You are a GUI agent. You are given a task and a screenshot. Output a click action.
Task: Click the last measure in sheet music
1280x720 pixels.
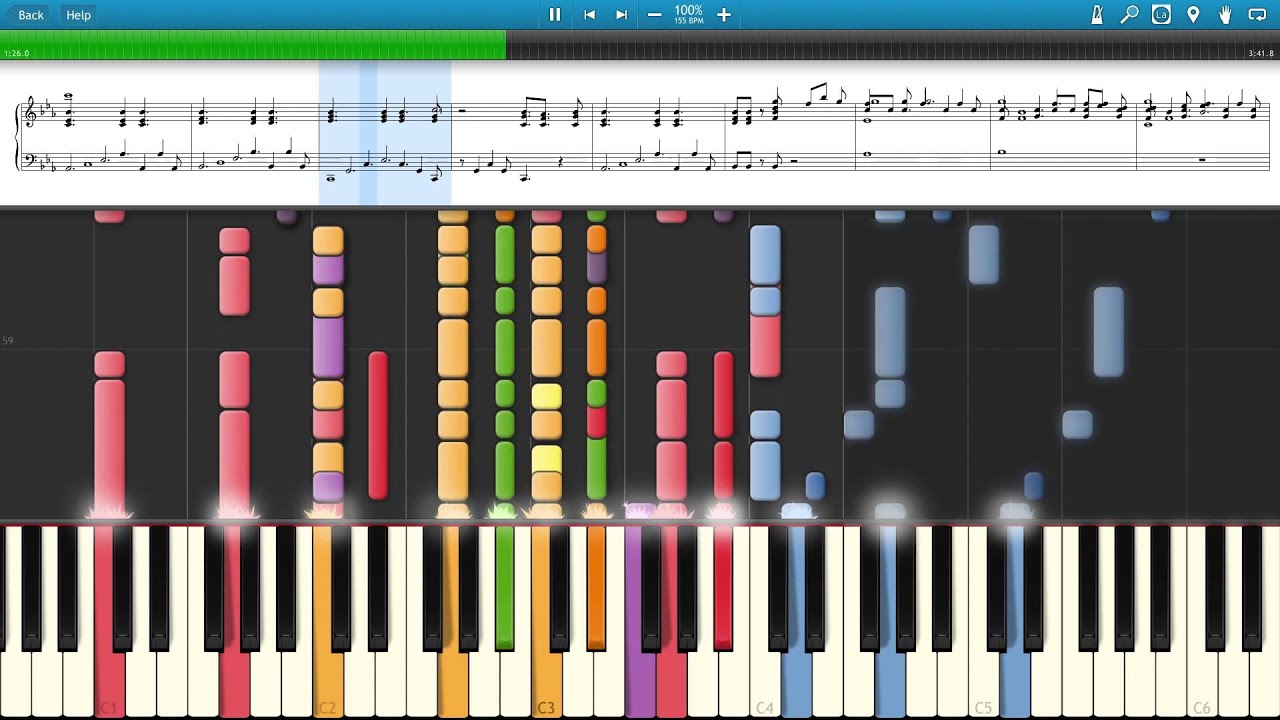coord(1200,135)
